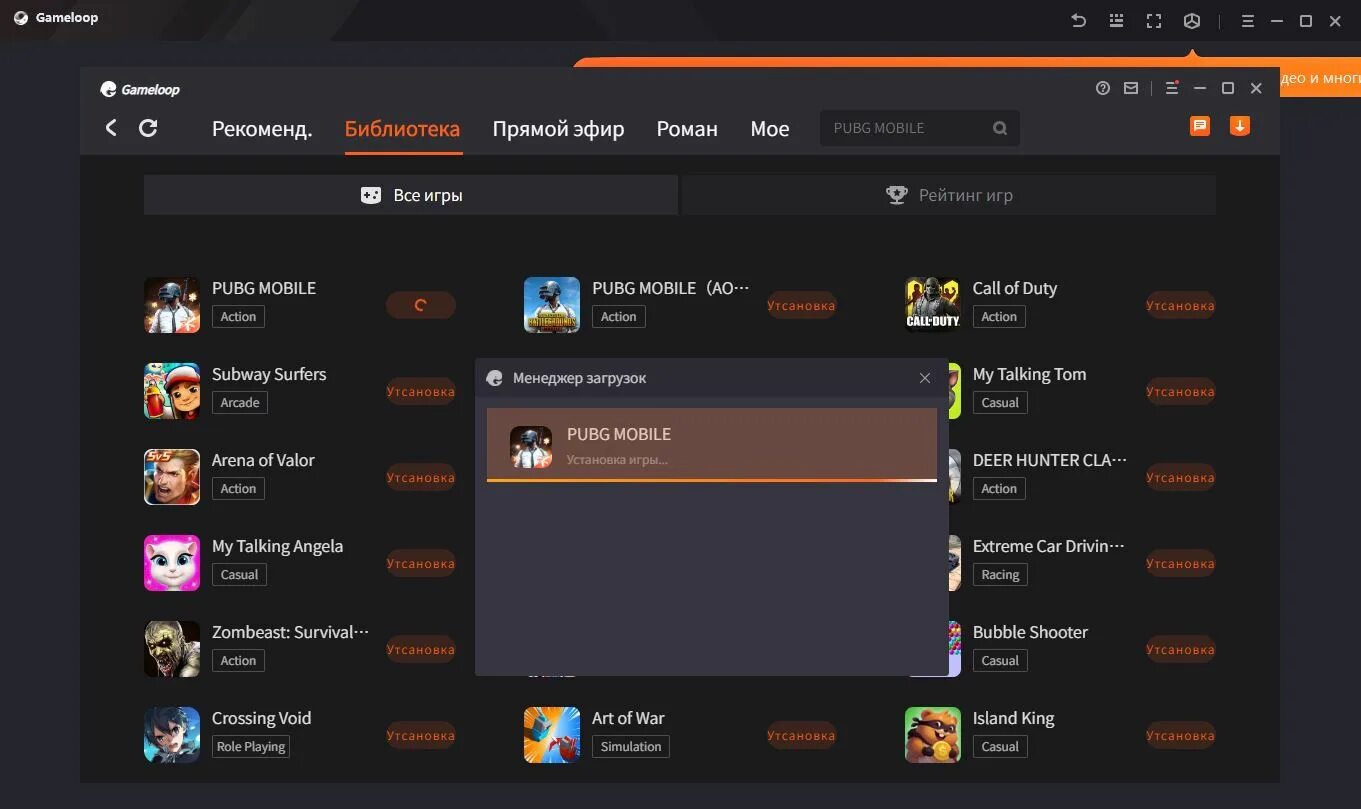Install PUBG MOBILE (AO…) version

click(x=801, y=306)
